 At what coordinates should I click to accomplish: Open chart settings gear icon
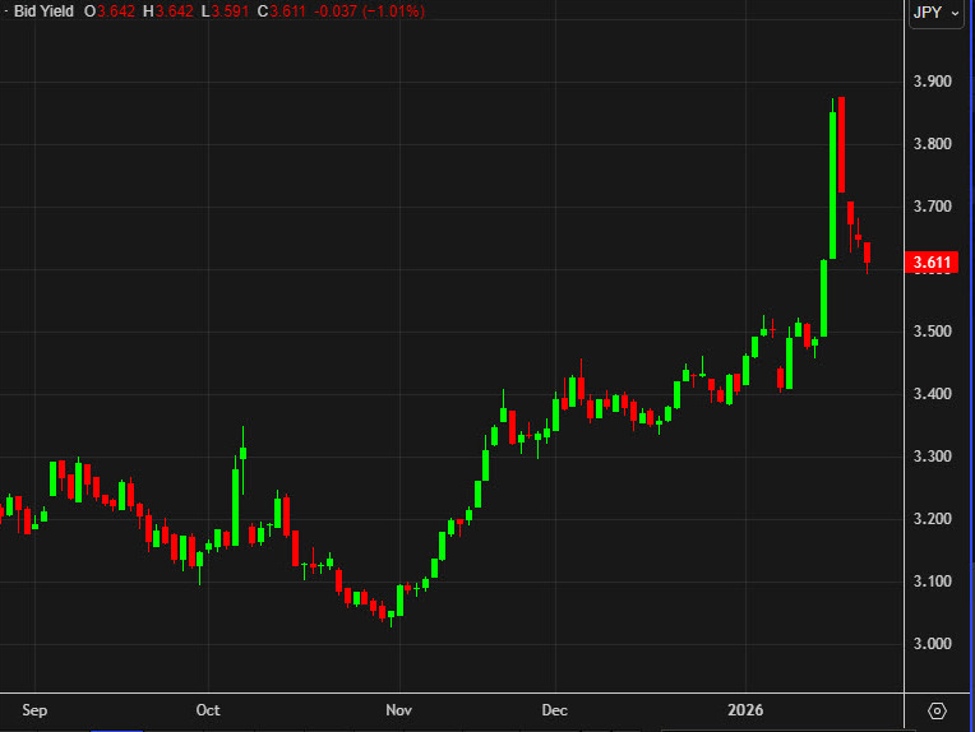coord(937,711)
